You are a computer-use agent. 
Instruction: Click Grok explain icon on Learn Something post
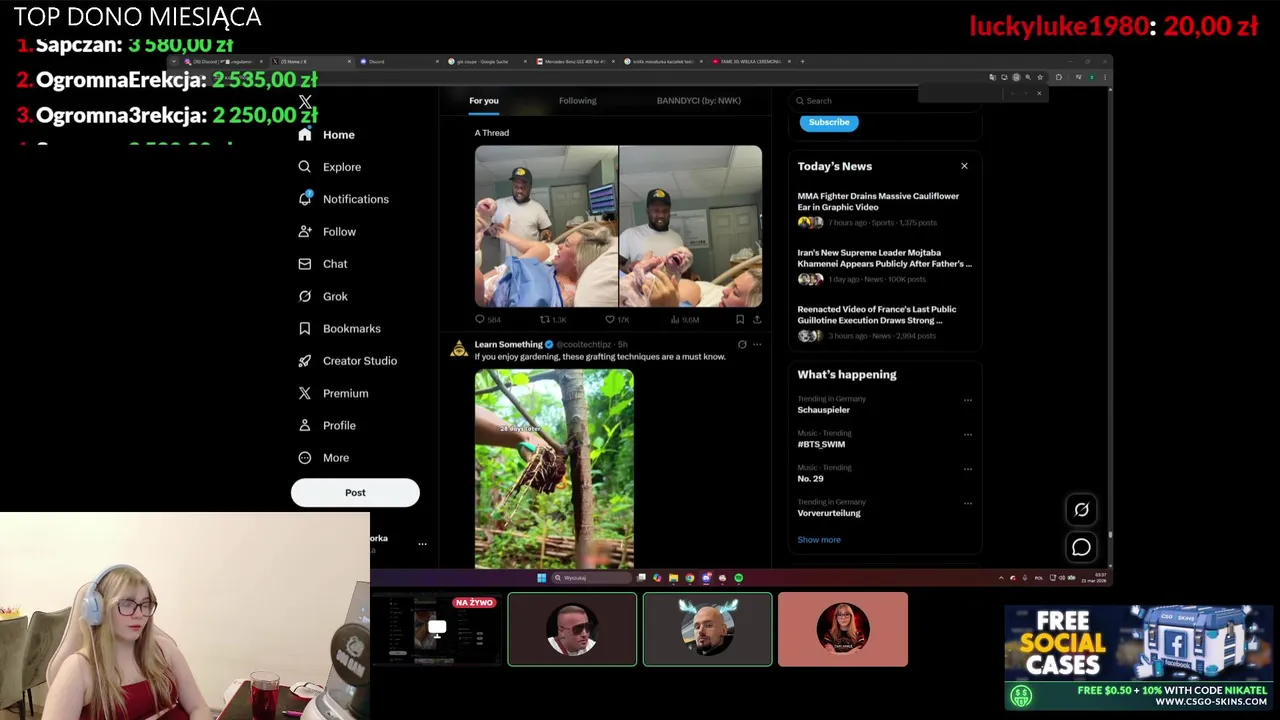(x=742, y=344)
